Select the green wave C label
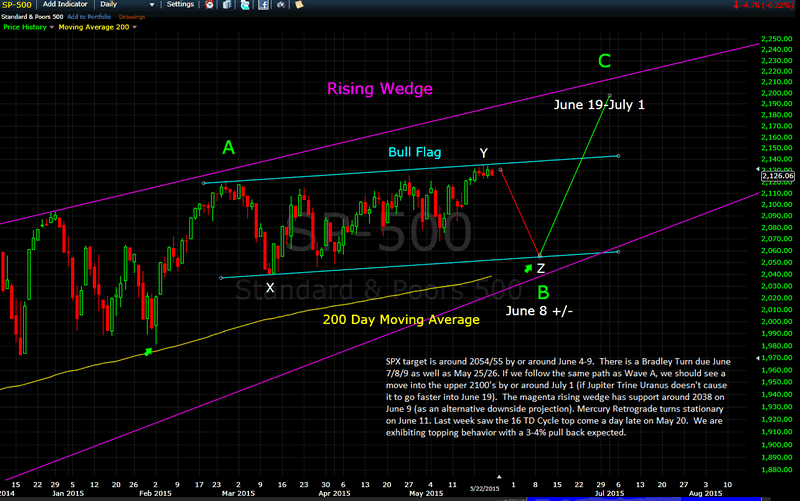 (605, 61)
